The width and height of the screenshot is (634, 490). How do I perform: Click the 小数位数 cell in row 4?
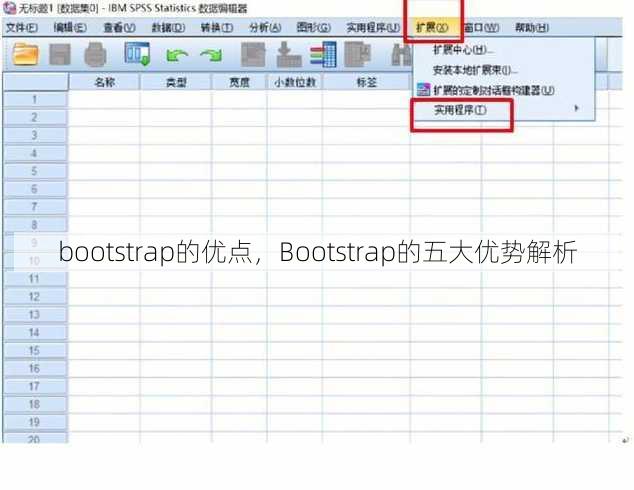[295, 153]
